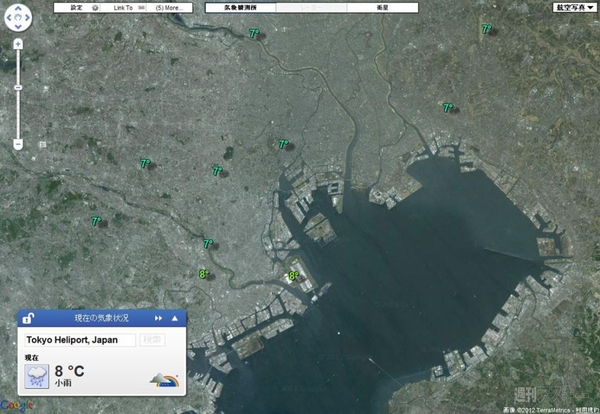
Task: Open the 設定 settings menu
Action: tap(77, 8)
